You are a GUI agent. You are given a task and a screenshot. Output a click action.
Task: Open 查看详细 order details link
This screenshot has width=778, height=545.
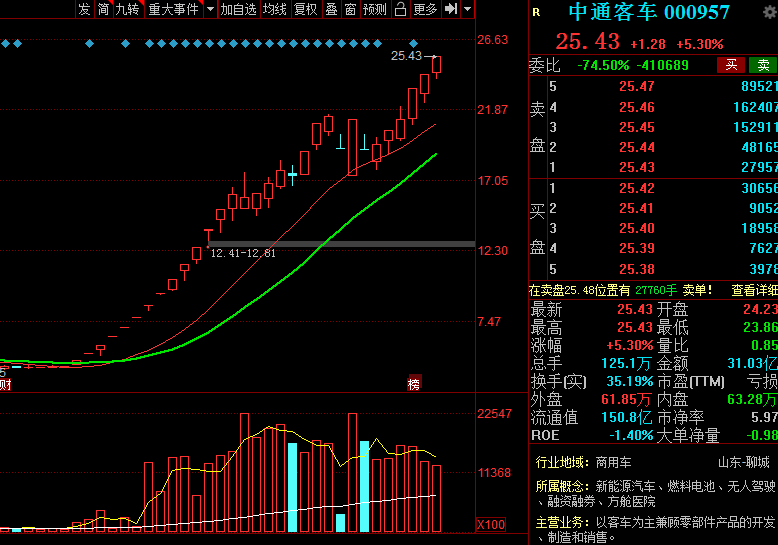coord(754,290)
